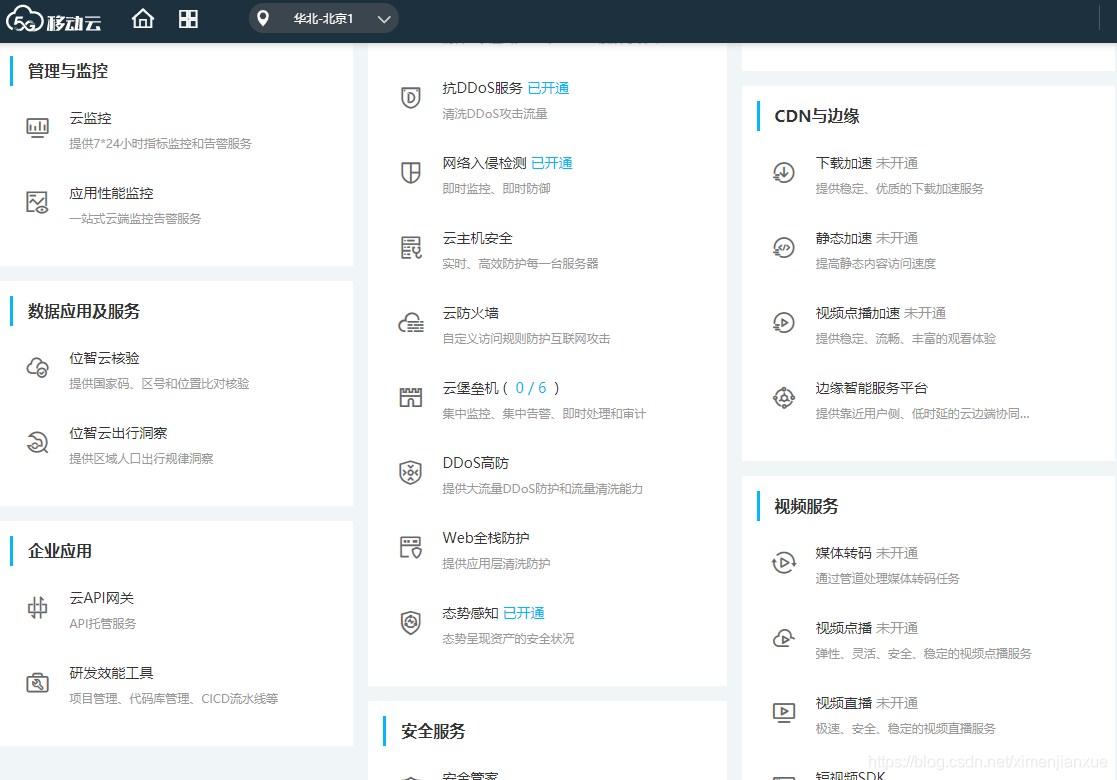Open 态势感知 link
This screenshot has height=780, width=1117.
click(470, 613)
